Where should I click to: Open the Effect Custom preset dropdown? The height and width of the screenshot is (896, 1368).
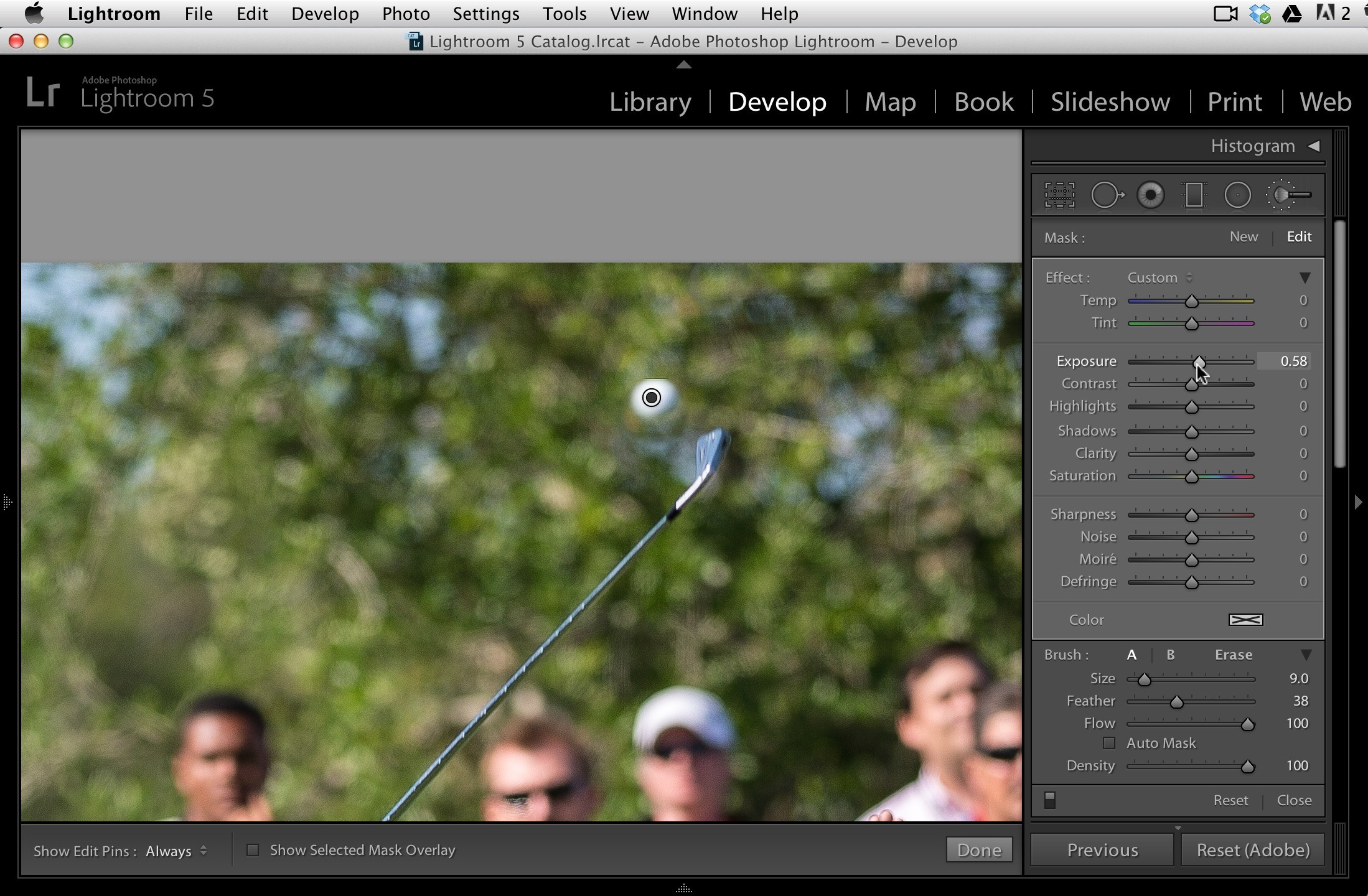[x=1160, y=278]
